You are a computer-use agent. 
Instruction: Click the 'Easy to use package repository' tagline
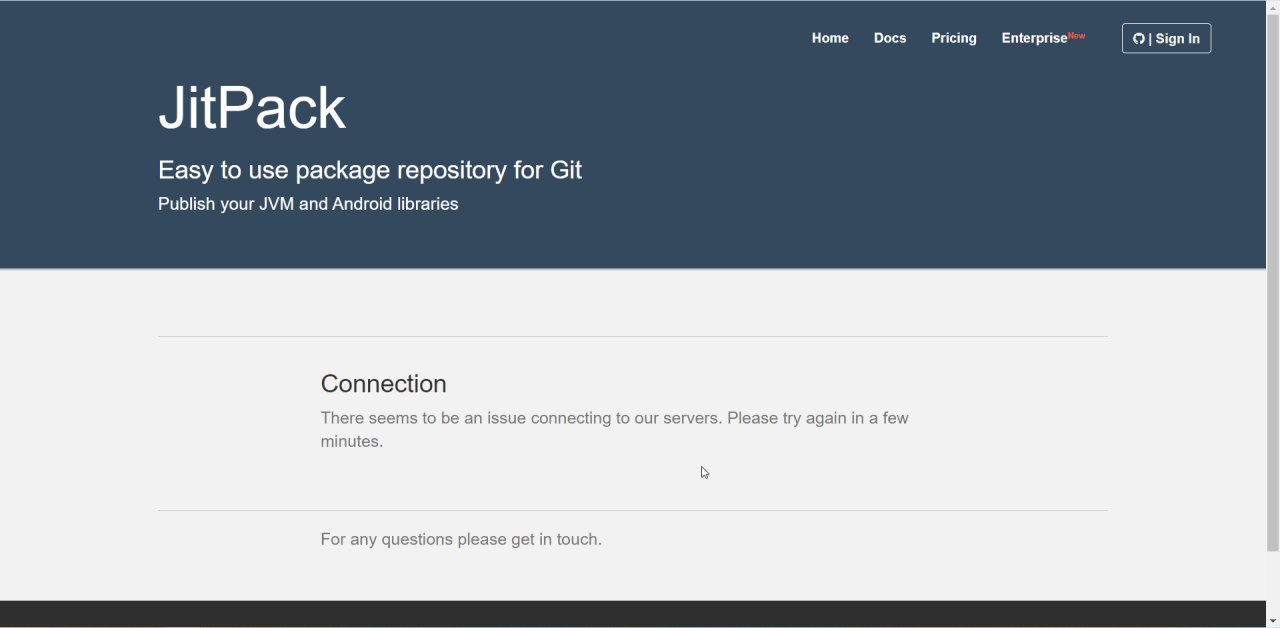click(x=370, y=170)
